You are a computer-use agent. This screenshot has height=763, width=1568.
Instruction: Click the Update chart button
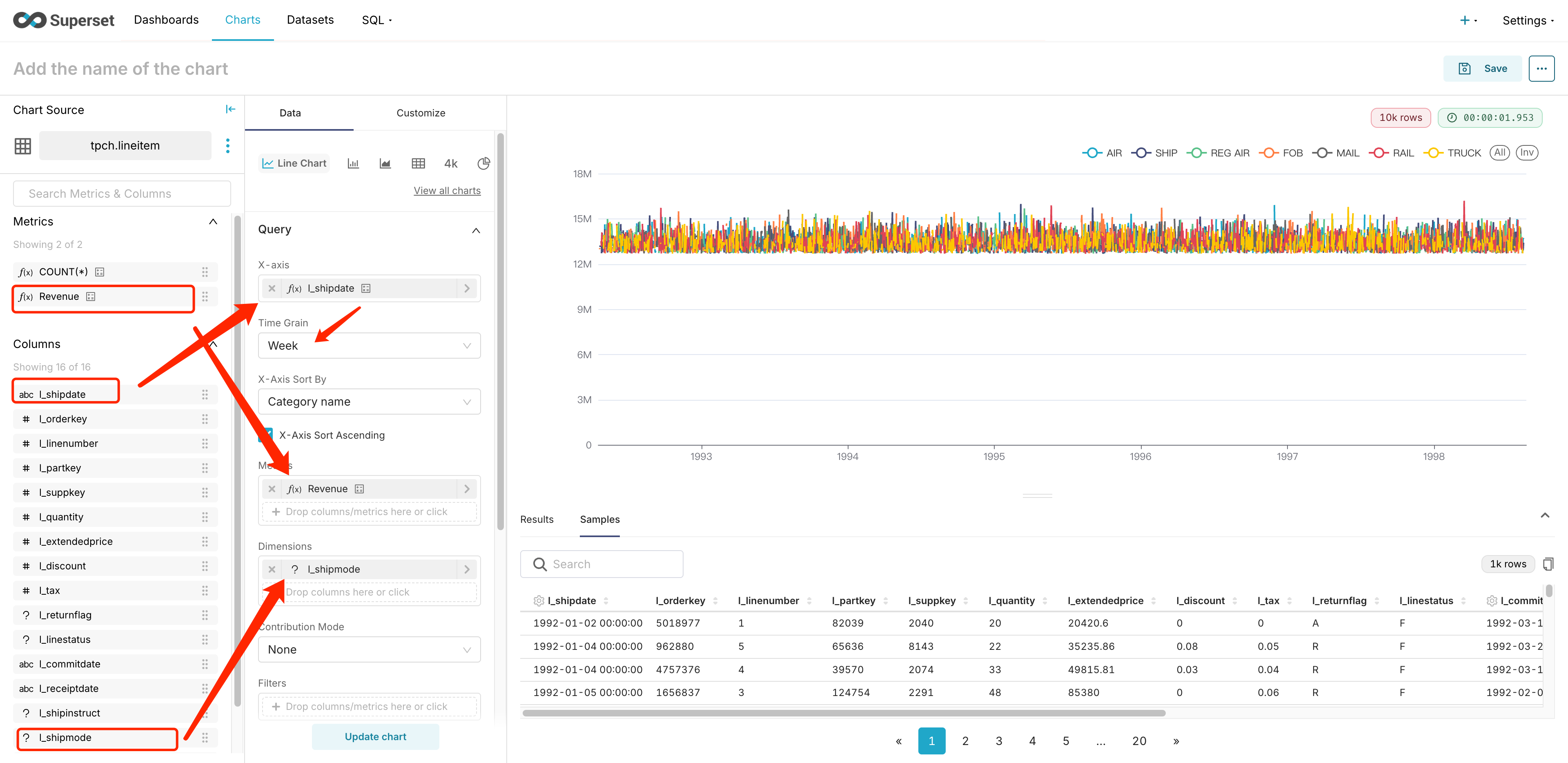[375, 737]
